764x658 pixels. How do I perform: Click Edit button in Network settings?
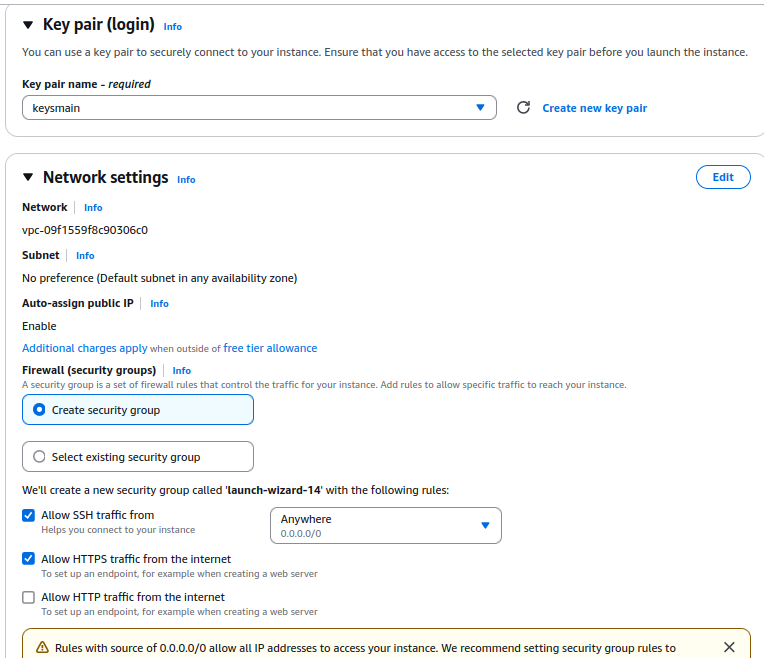click(722, 177)
